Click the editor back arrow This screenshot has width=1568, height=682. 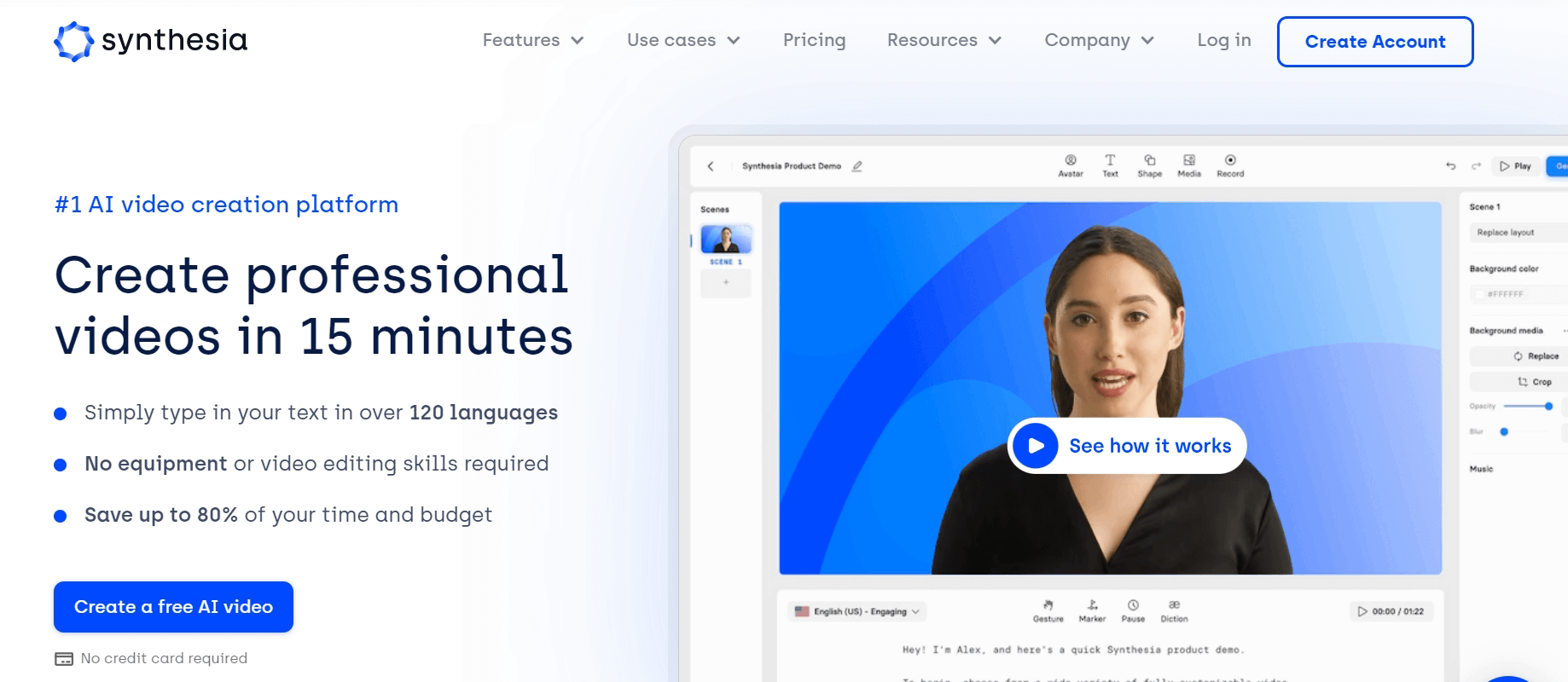click(711, 166)
